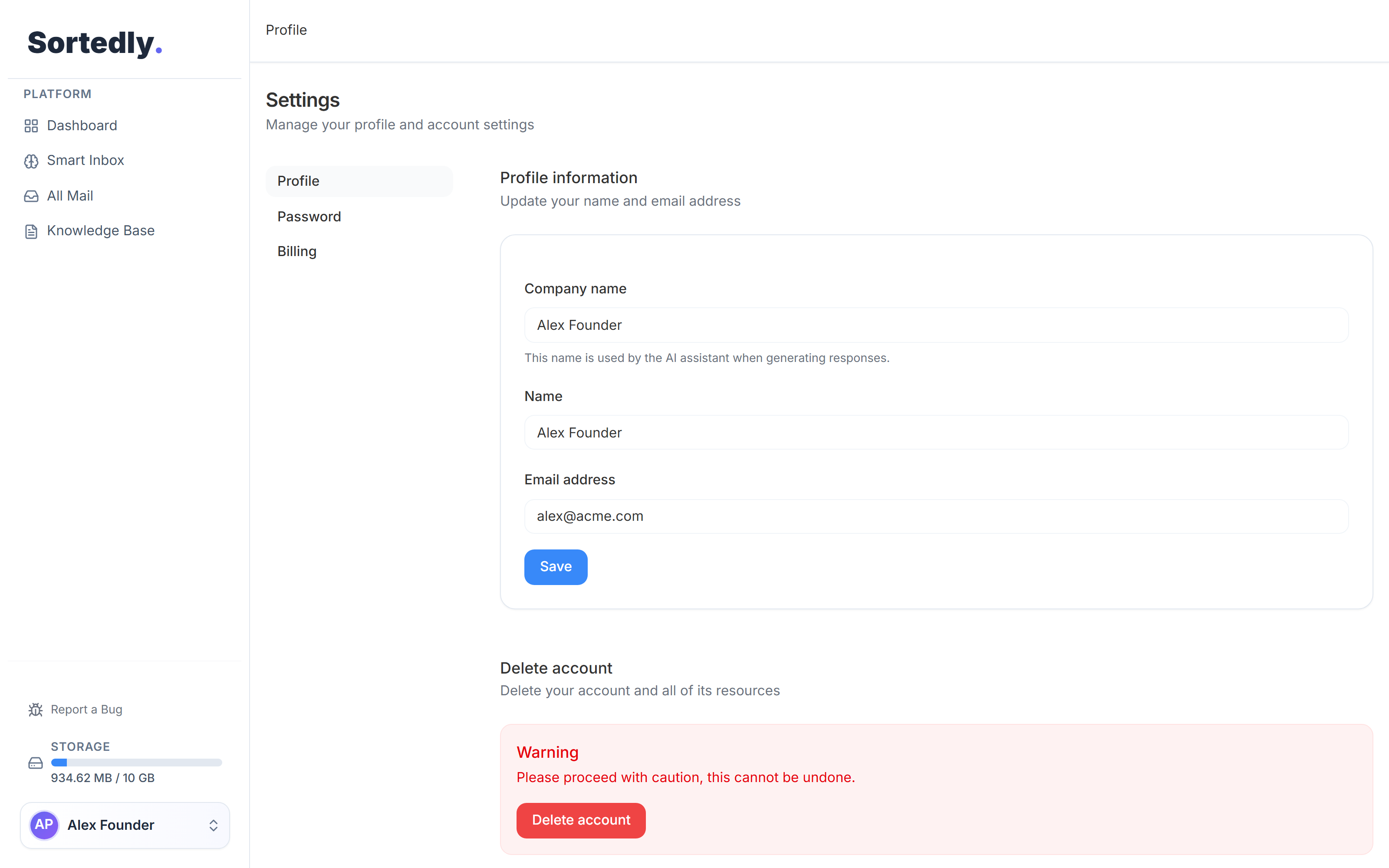
Task: Click the Name field label
Action: [x=543, y=396]
